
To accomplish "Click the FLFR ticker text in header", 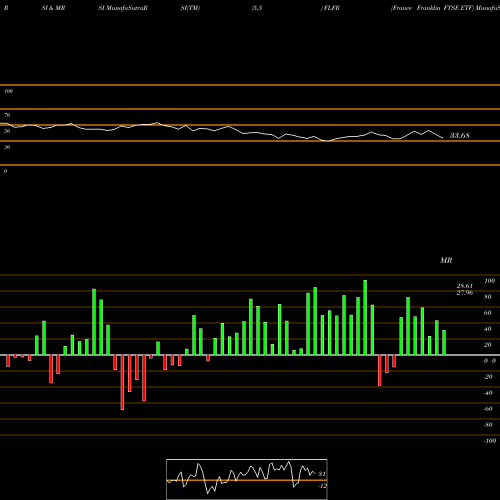I will (332, 8).
